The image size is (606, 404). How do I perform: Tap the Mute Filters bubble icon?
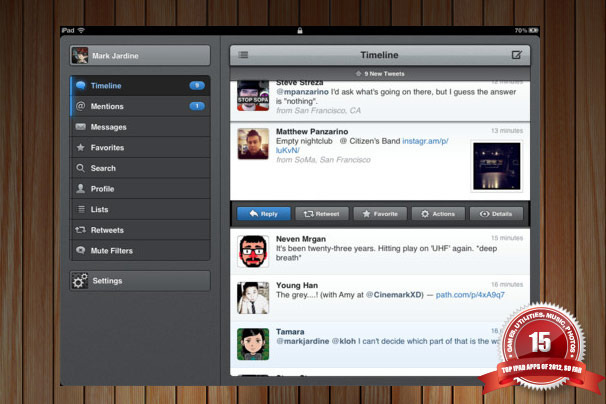coord(80,250)
